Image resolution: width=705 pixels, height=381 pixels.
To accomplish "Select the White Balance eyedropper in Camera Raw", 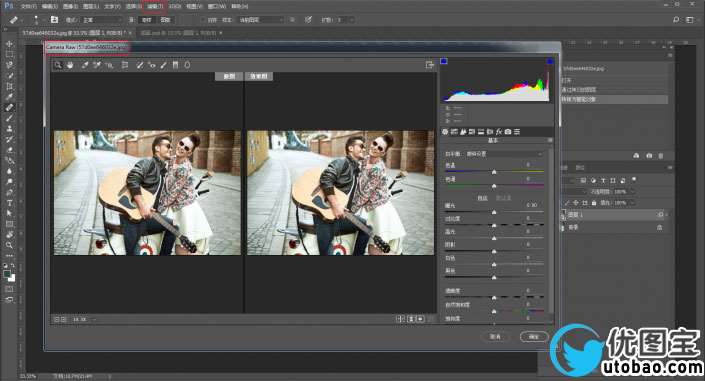I will (85, 65).
